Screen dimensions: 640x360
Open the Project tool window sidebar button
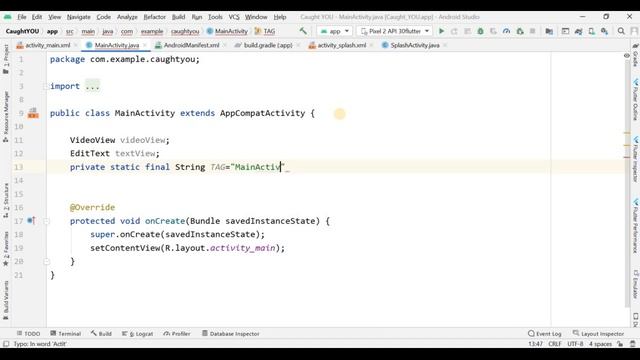tap(6, 59)
